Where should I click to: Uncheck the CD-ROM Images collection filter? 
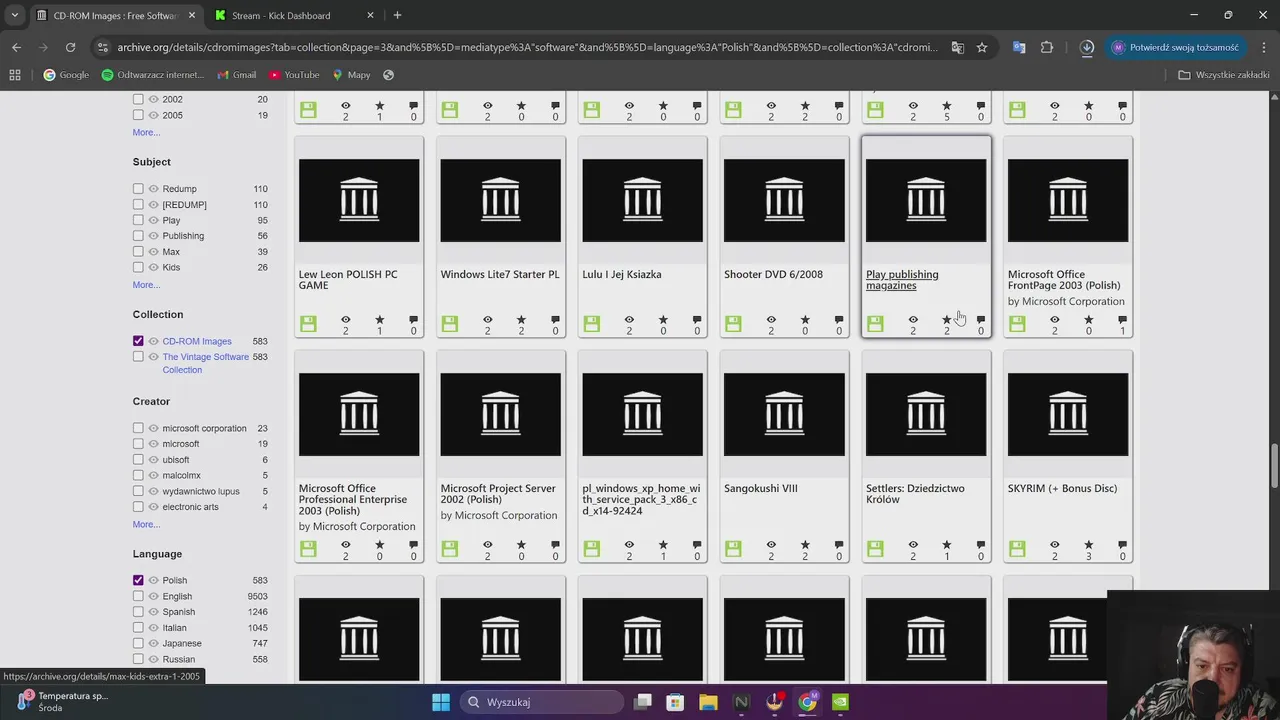(139, 341)
